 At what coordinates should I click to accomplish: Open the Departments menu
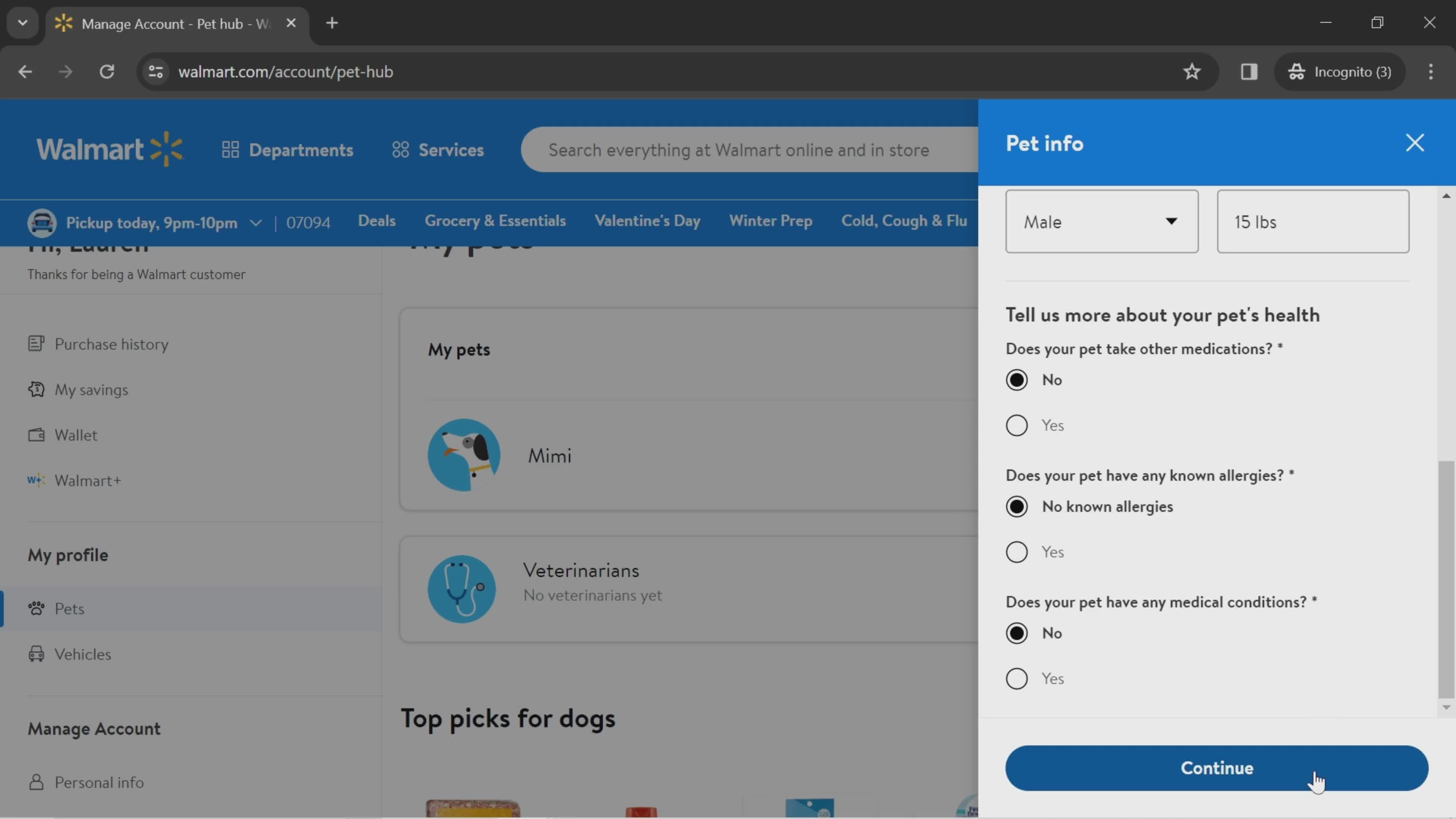tap(287, 150)
